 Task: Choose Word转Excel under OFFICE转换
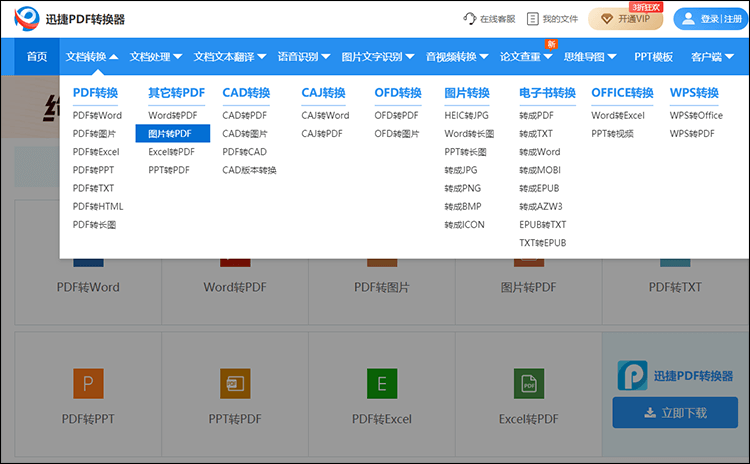click(x=618, y=115)
